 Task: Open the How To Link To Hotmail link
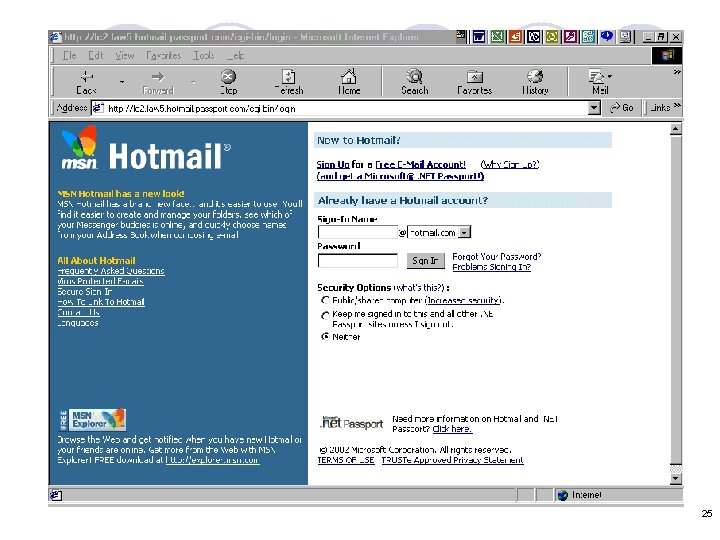click(101, 302)
